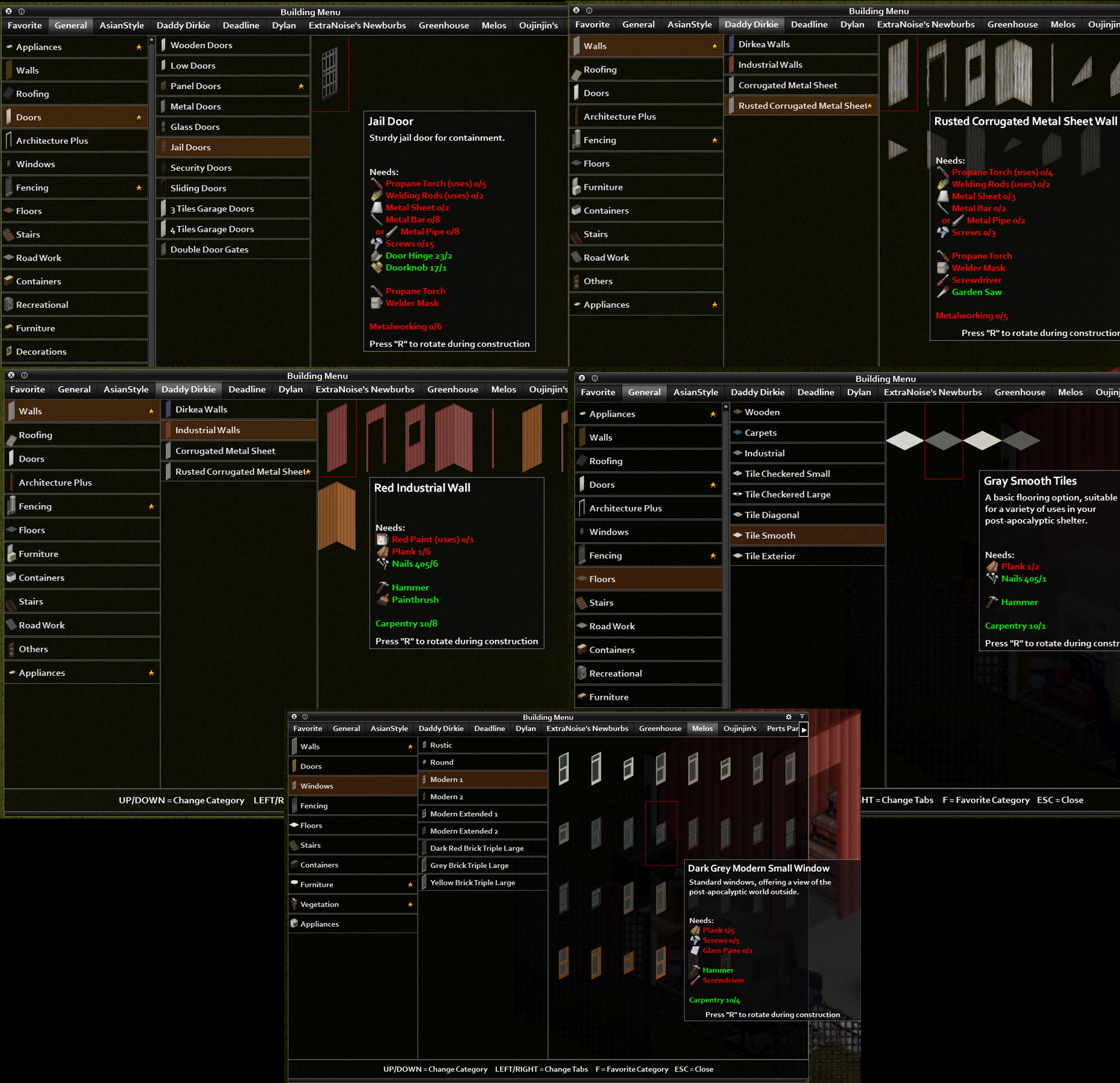Viewport: 1120px width, 1083px height.
Task: Open Decorations category in Jail Door window
Action: coord(76,351)
